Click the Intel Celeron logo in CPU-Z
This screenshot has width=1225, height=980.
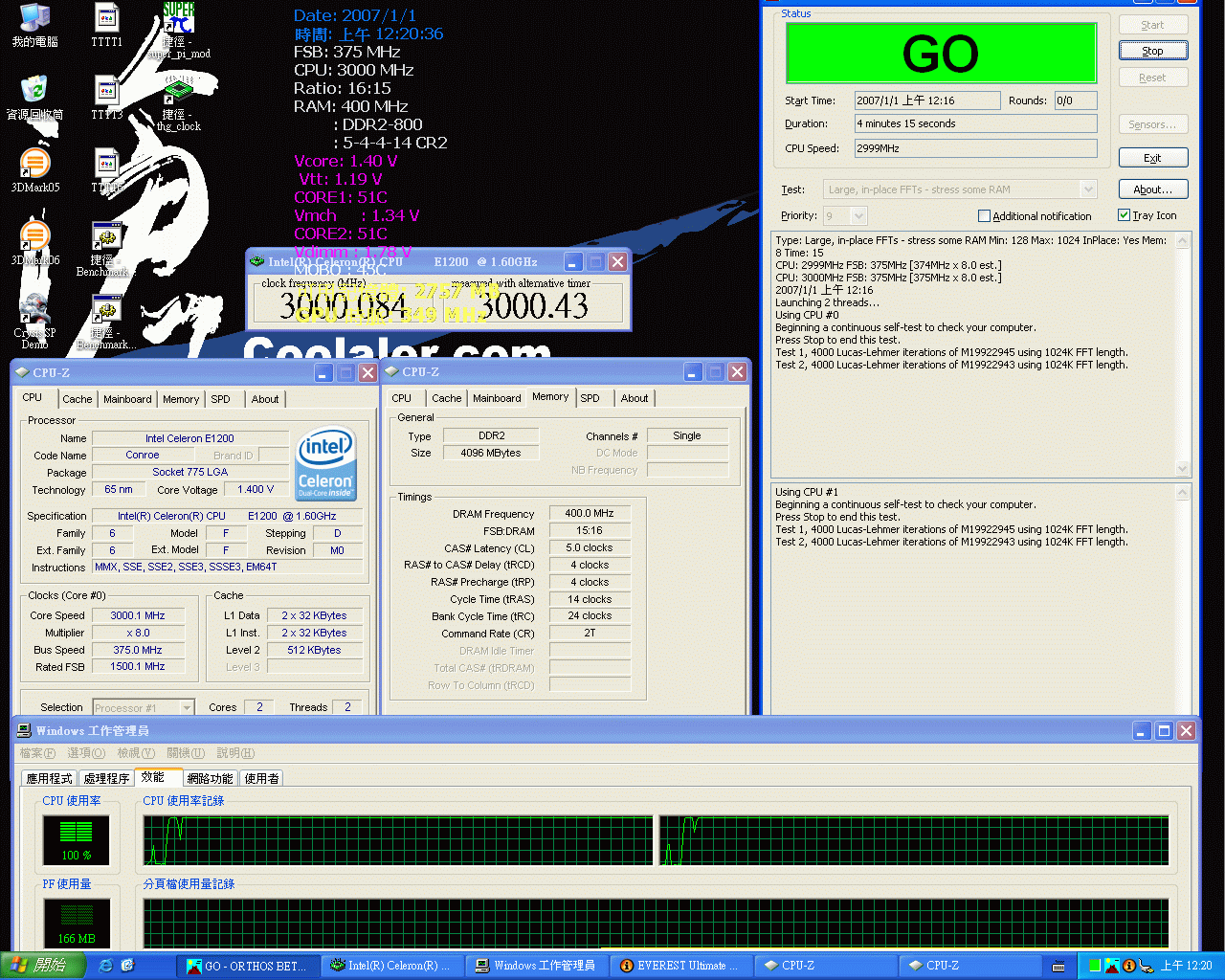[326, 463]
